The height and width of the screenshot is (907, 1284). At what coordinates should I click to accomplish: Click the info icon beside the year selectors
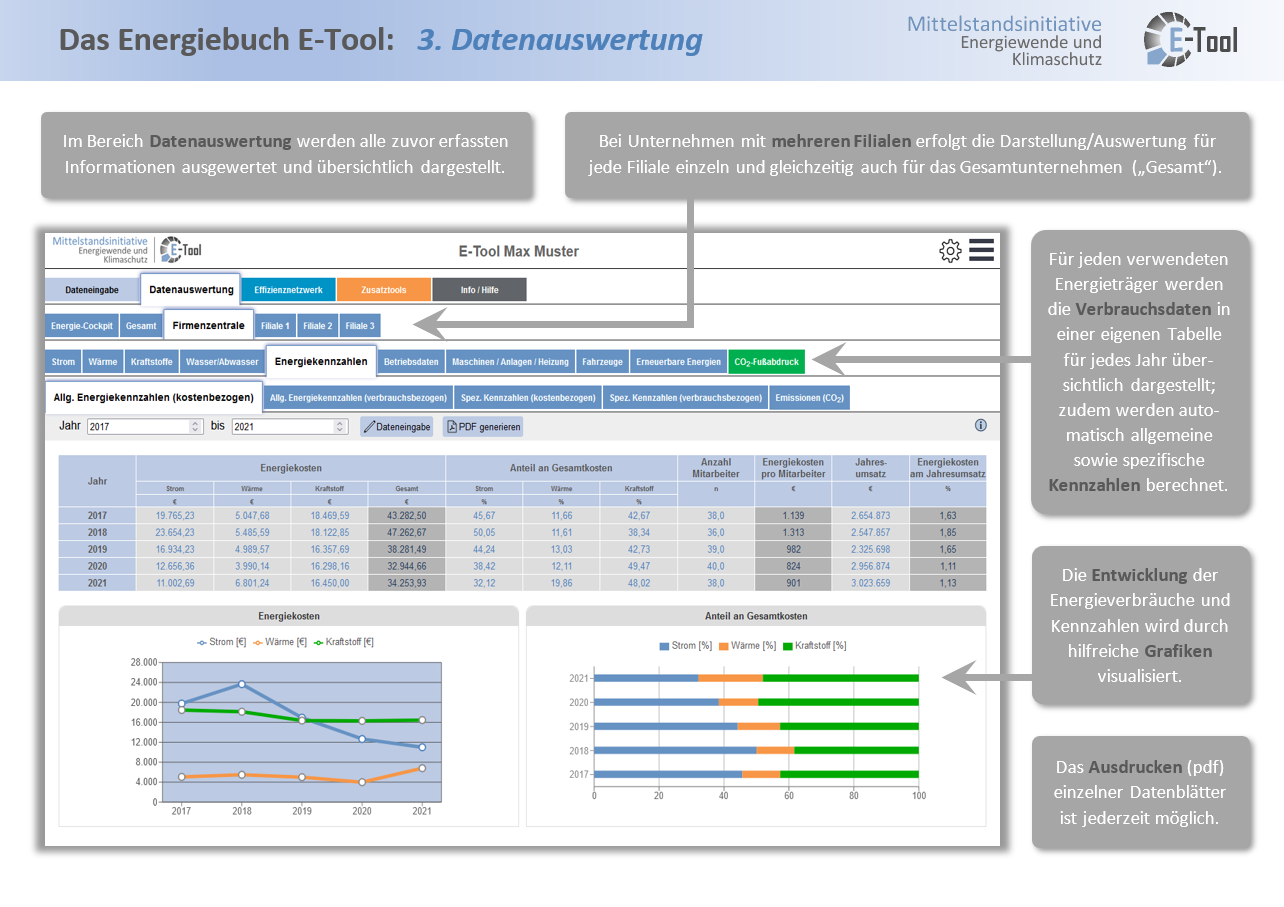coord(981,425)
